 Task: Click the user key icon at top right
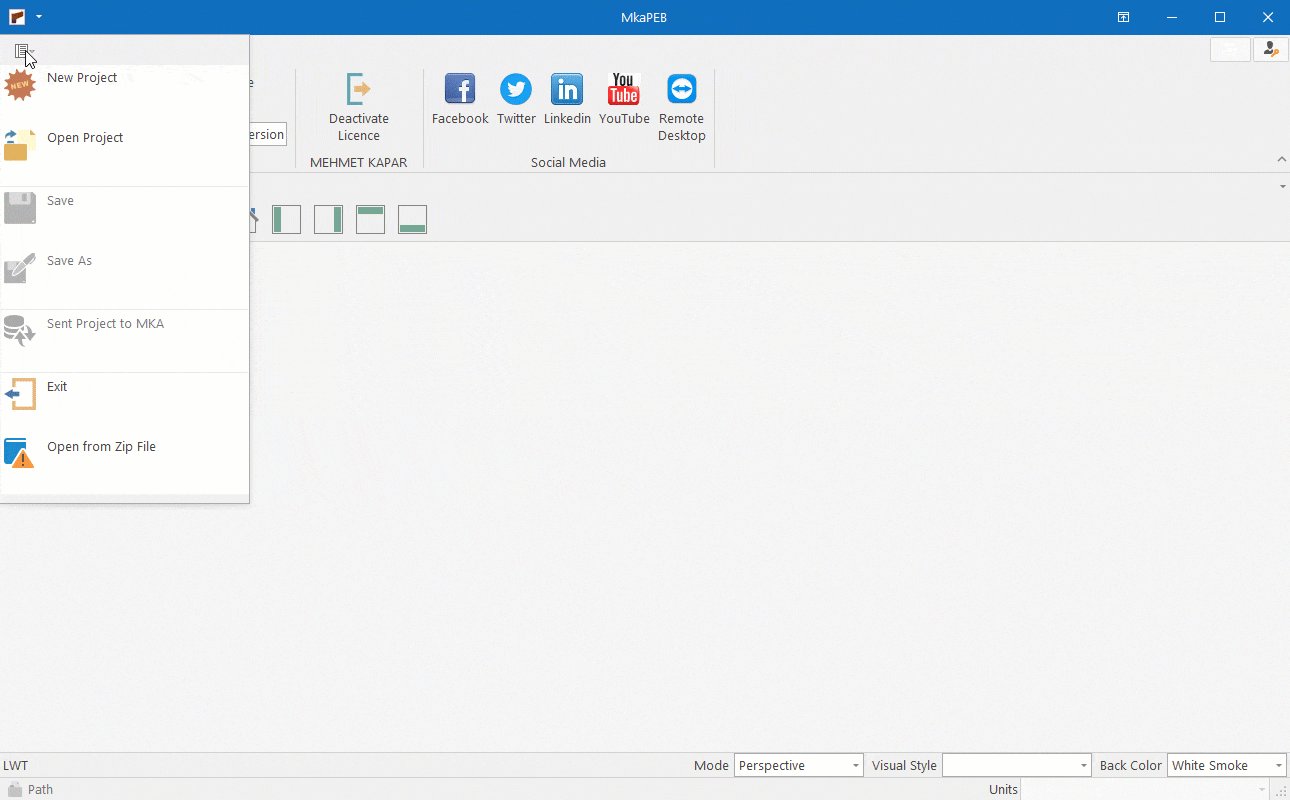pyautogui.click(x=1270, y=49)
